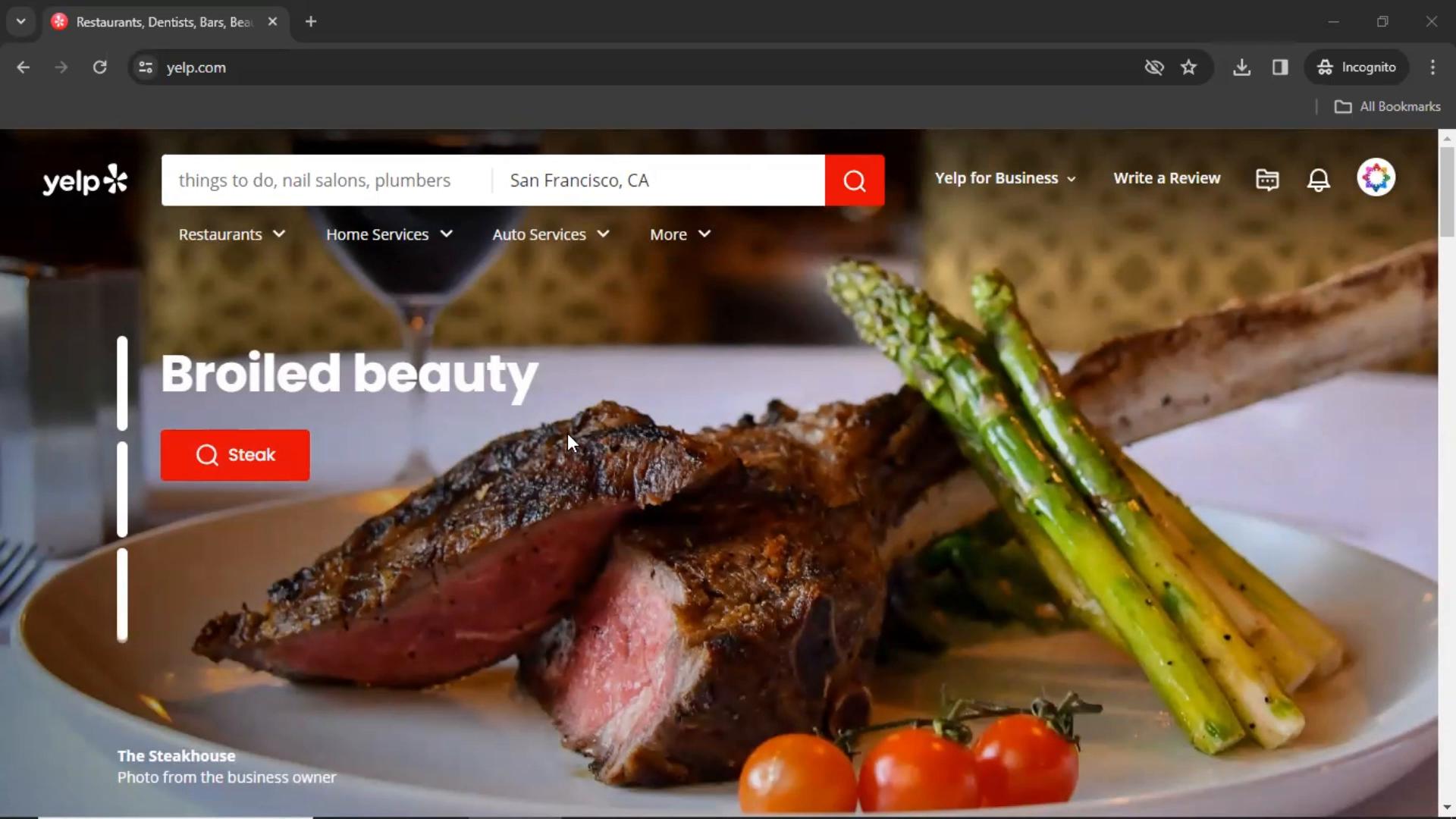Click the messages chat icon

click(x=1268, y=178)
